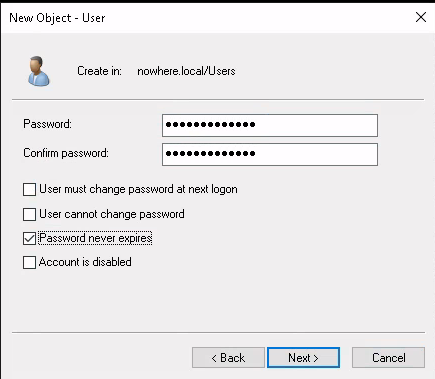Screen dimensions: 435x379
Task: Click the nowhere.local/Users path text
Action: point(186,71)
